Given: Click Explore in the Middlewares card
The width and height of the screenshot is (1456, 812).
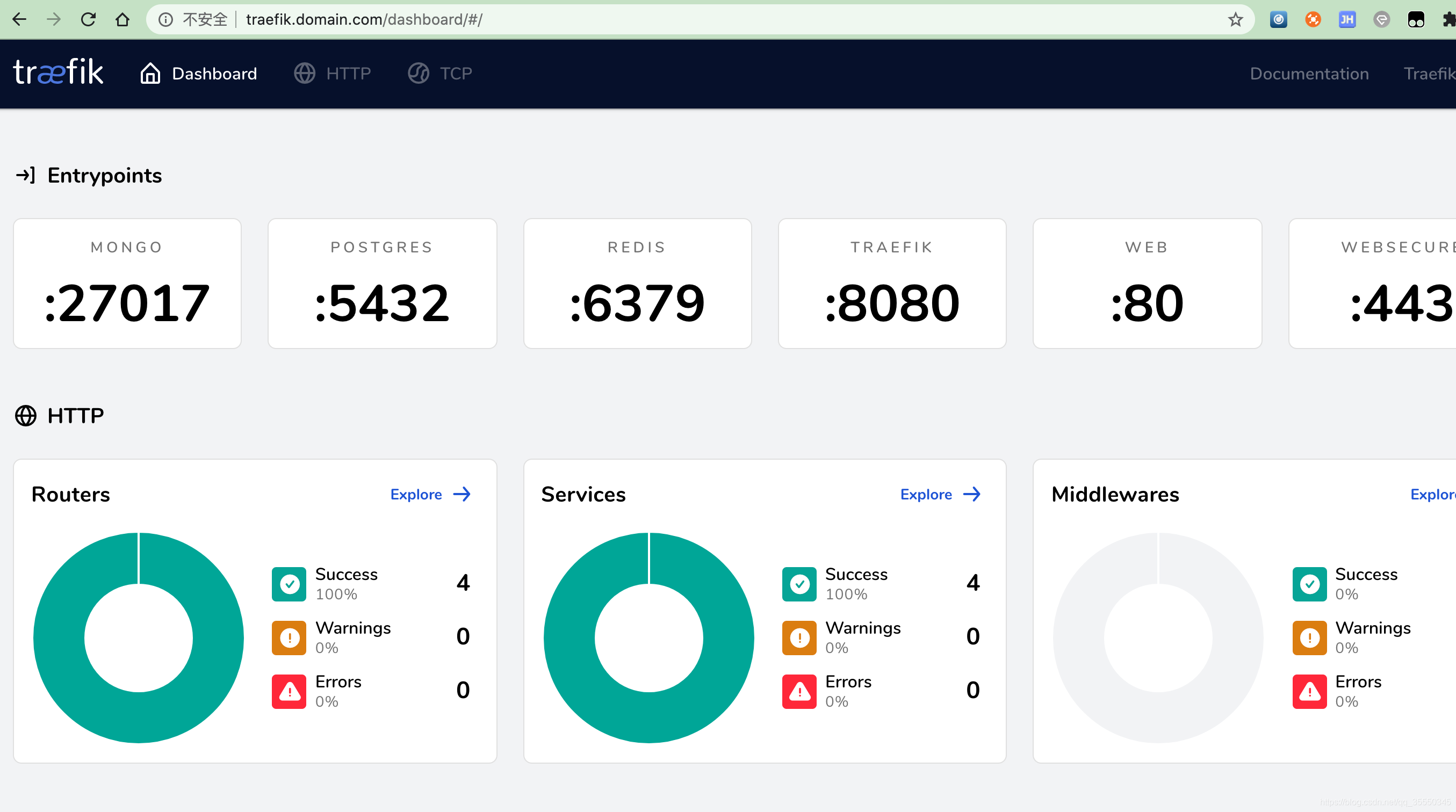Looking at the screenshot, I should (1433, 495).
